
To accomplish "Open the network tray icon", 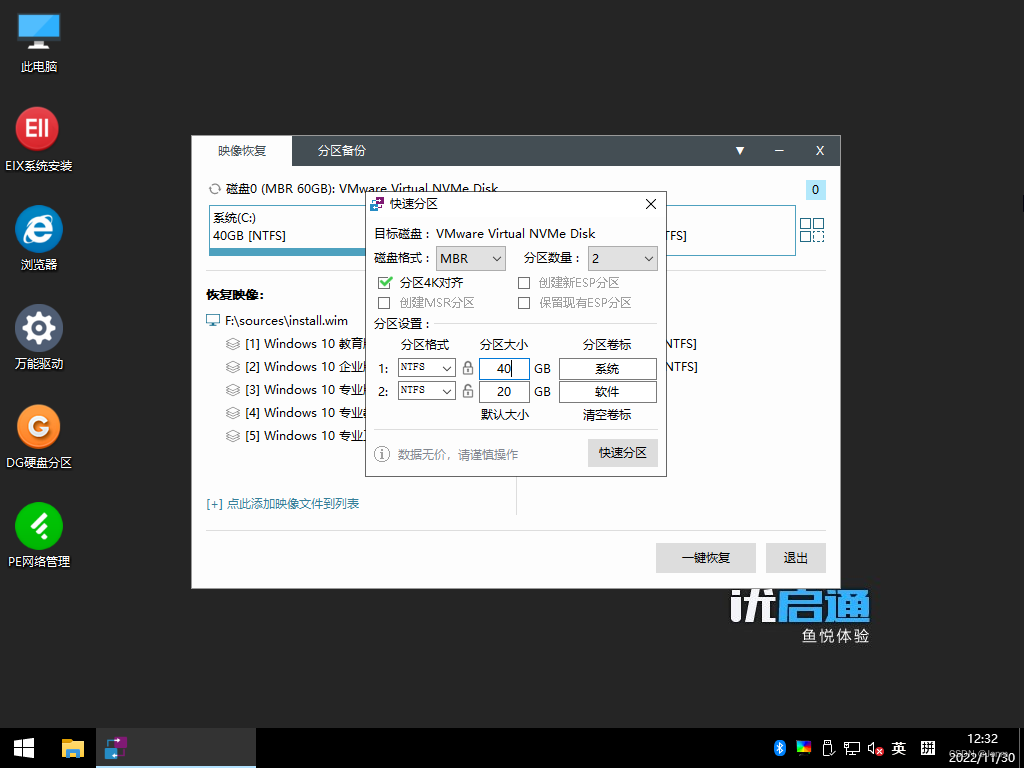I will [851, 748].
